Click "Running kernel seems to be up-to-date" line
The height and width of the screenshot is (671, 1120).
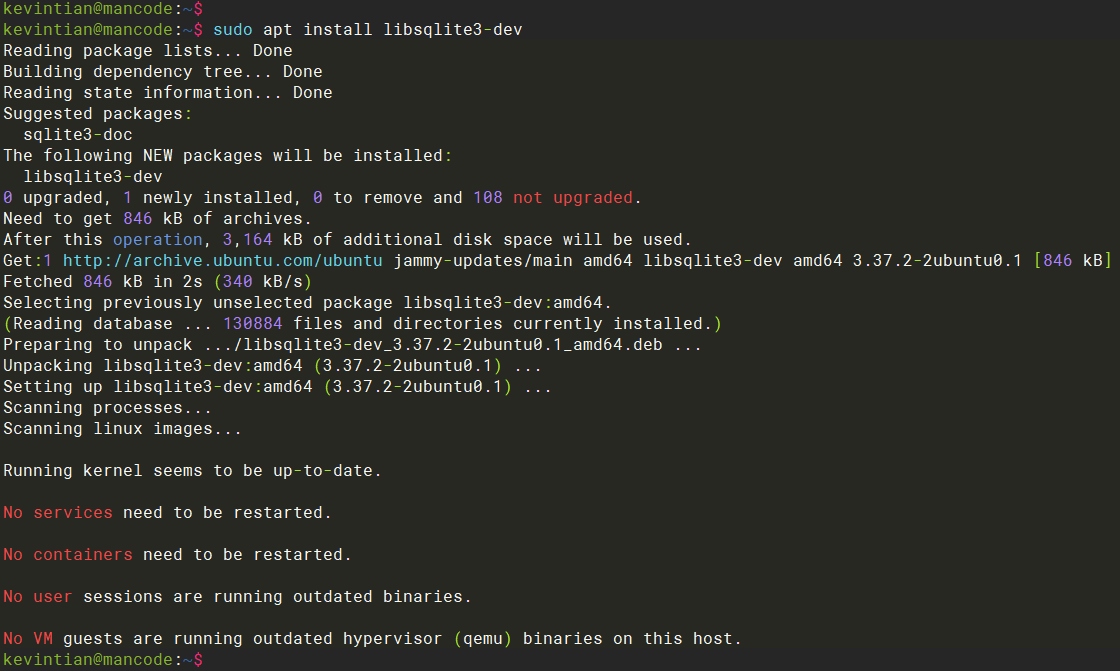point(193,470)
